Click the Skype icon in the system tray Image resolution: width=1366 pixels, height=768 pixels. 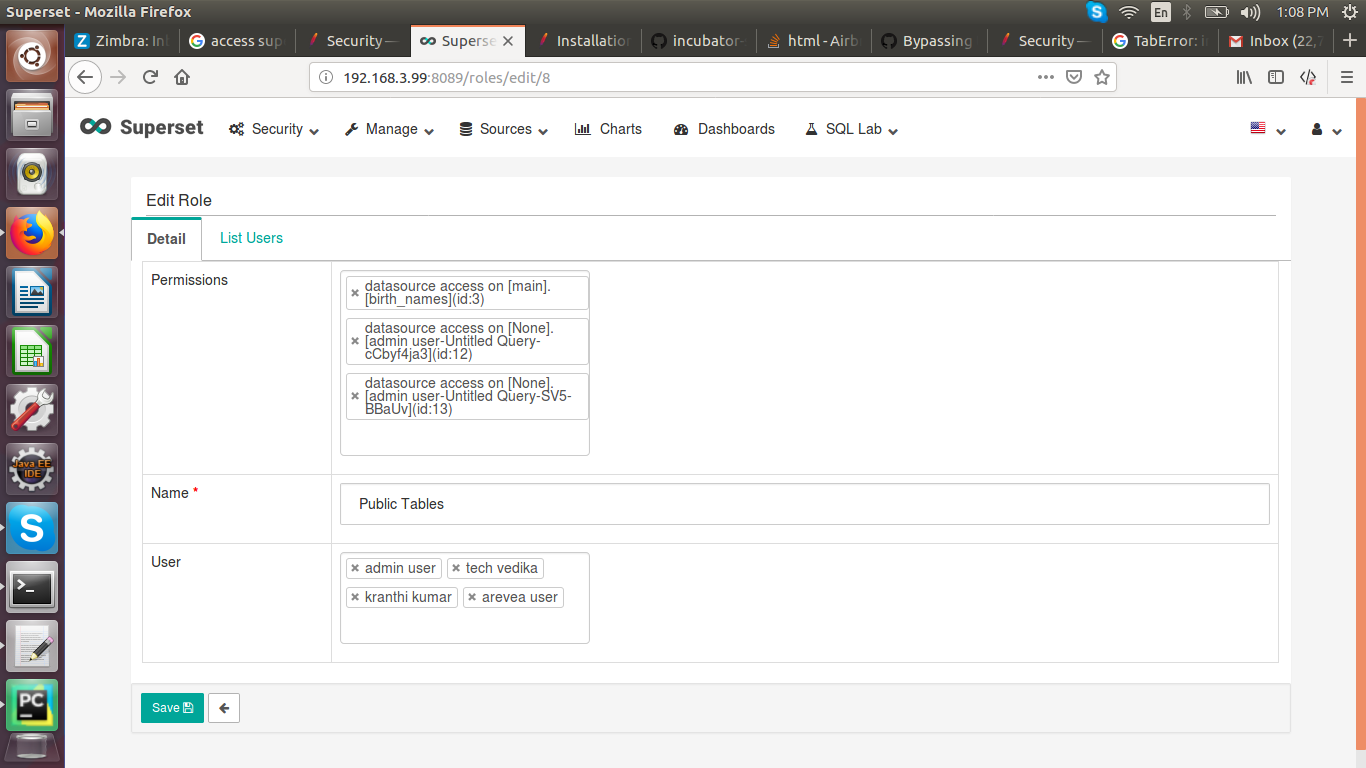pyautogui.click(x=1096, y=13)
